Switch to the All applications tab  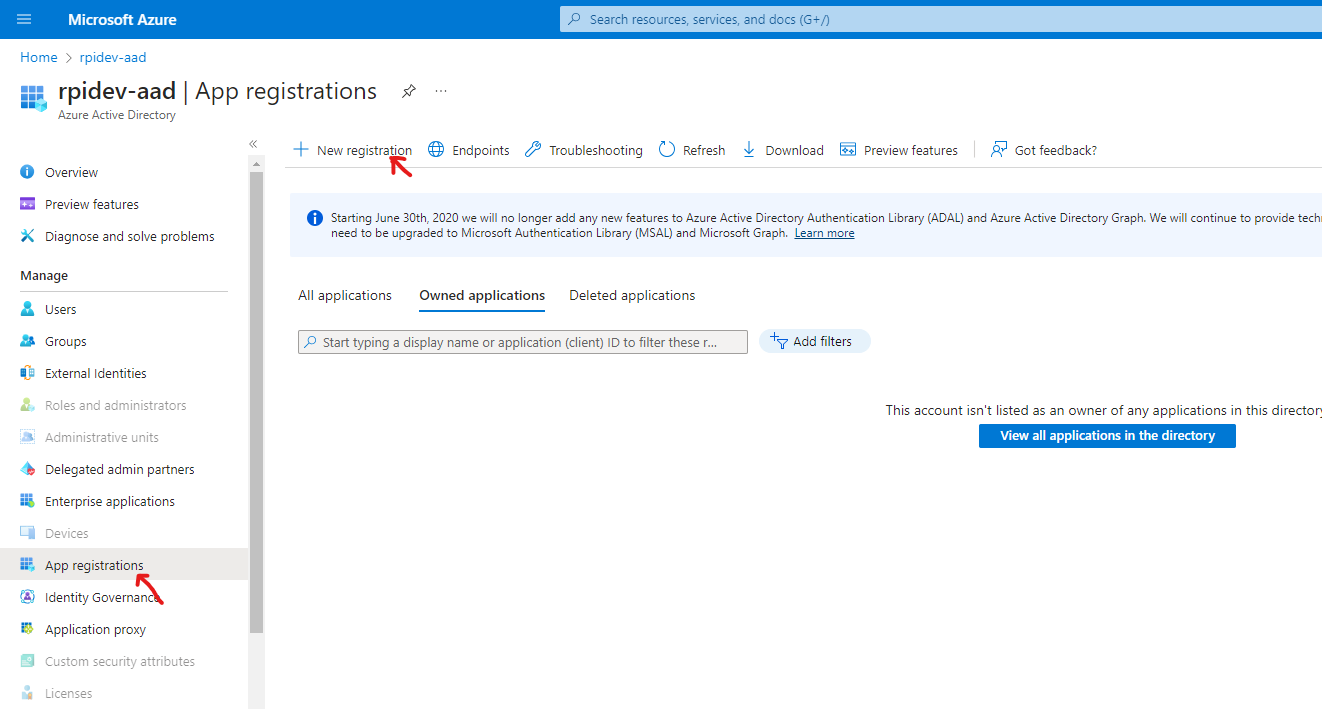pos(345,295)
